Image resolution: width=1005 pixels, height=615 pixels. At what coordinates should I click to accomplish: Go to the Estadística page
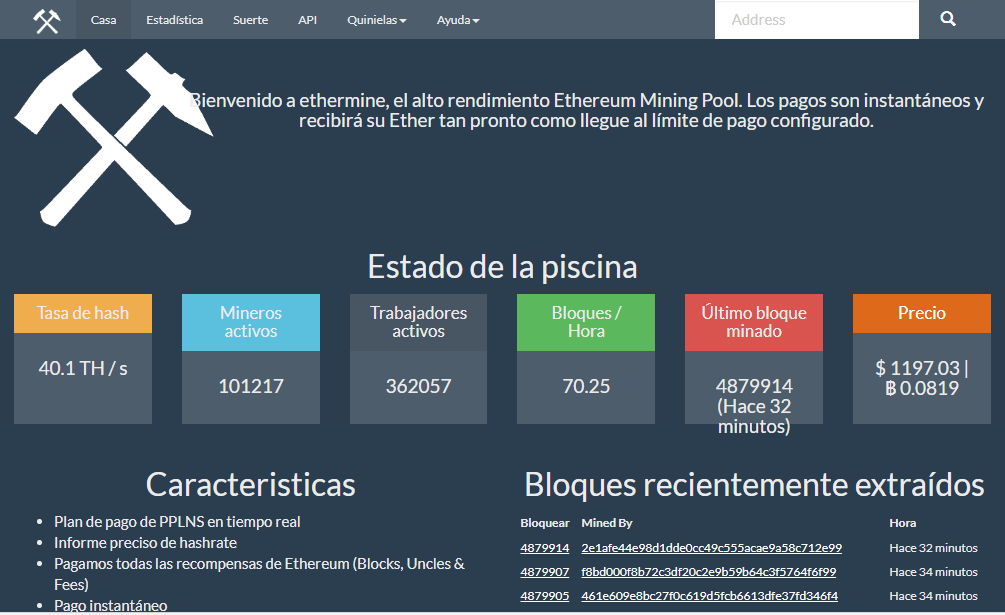174,20
